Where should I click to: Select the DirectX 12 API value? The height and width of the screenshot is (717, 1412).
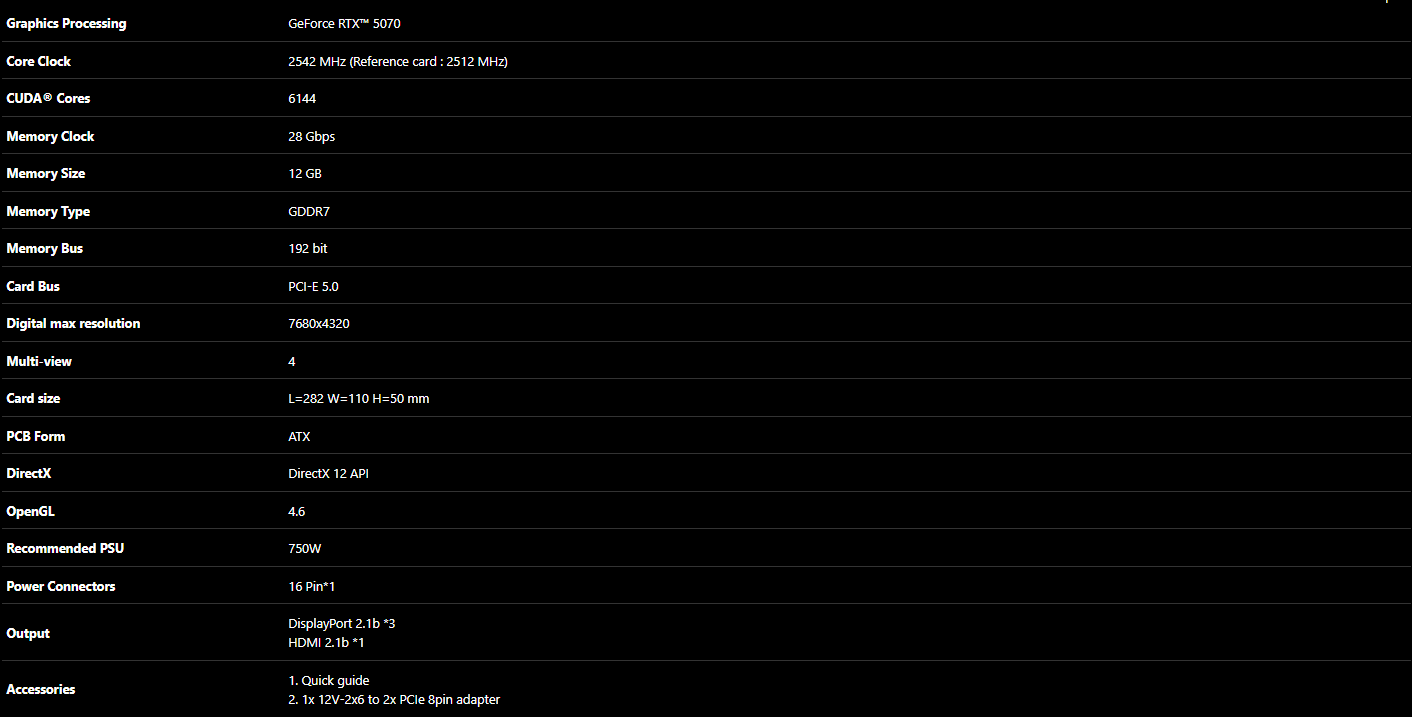click(x=328, y=473)
